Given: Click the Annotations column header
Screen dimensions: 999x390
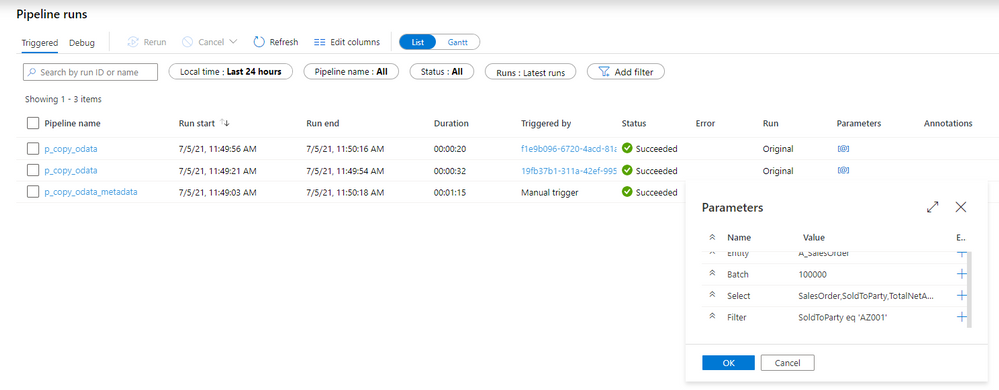Looking at the screenshot, I should (948, 123).
